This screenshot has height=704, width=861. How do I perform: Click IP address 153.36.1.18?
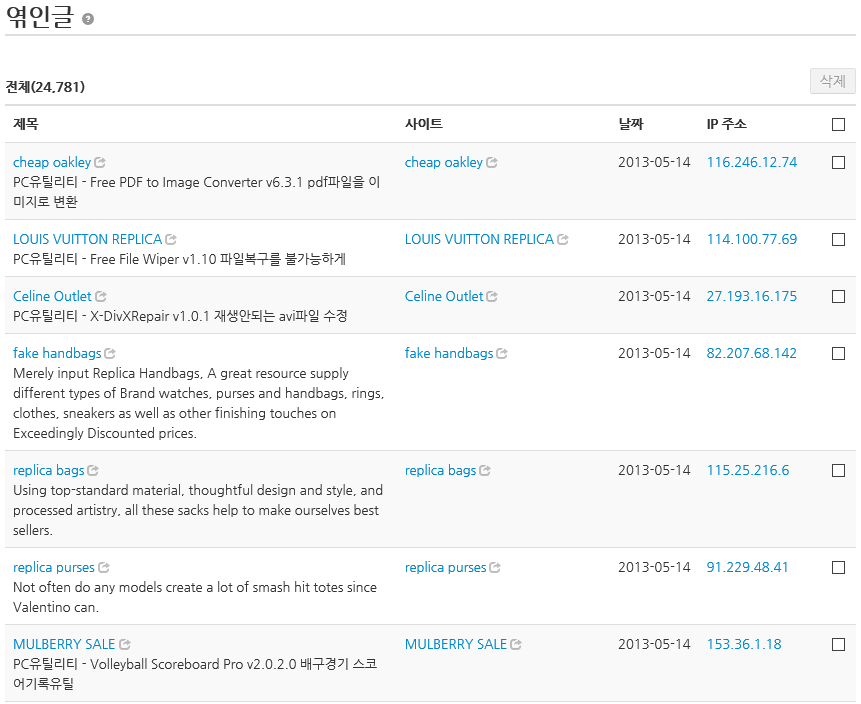point(744,645)
